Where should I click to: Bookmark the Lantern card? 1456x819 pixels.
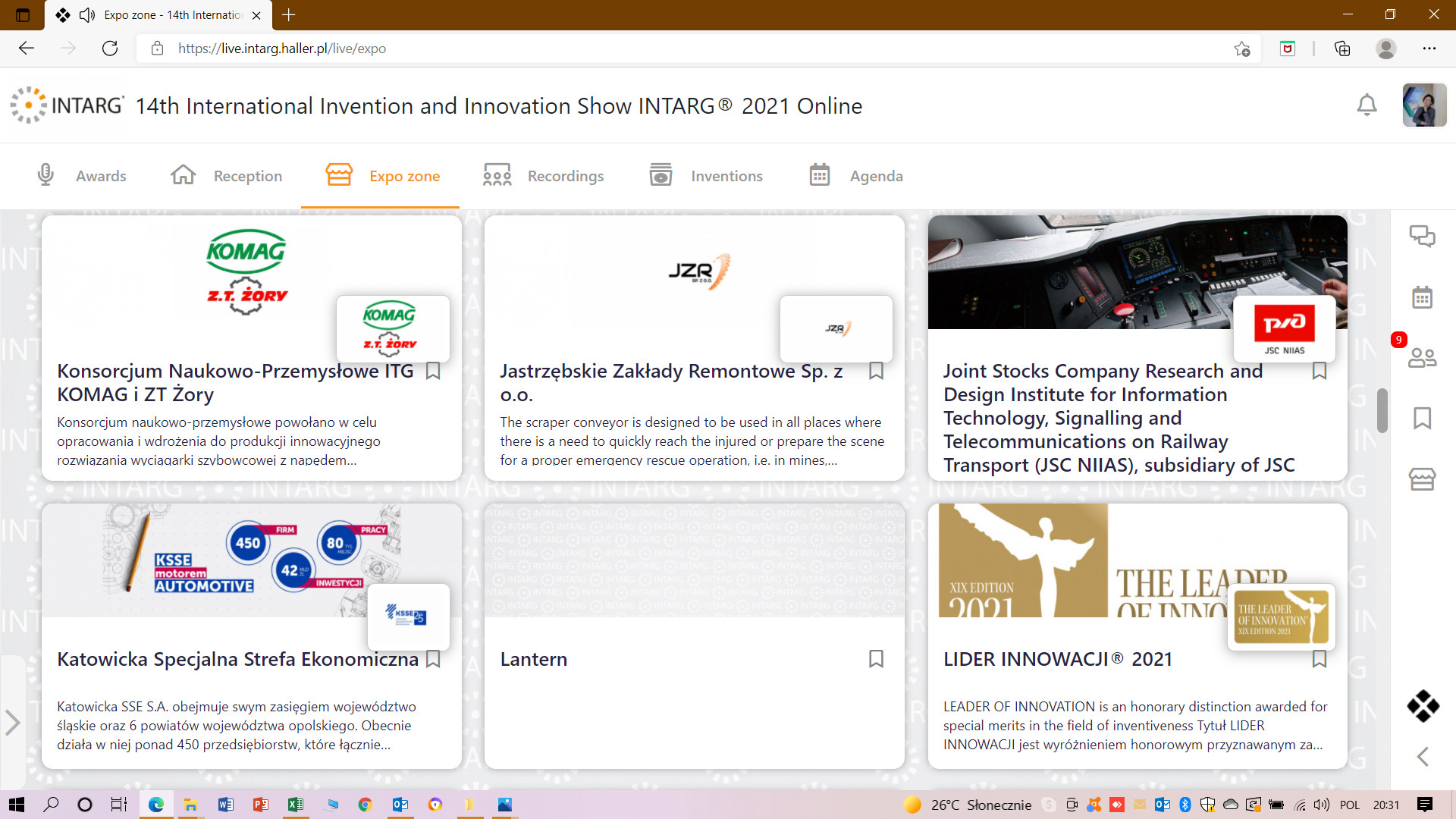pyautogui.click(x=876, y=659)
